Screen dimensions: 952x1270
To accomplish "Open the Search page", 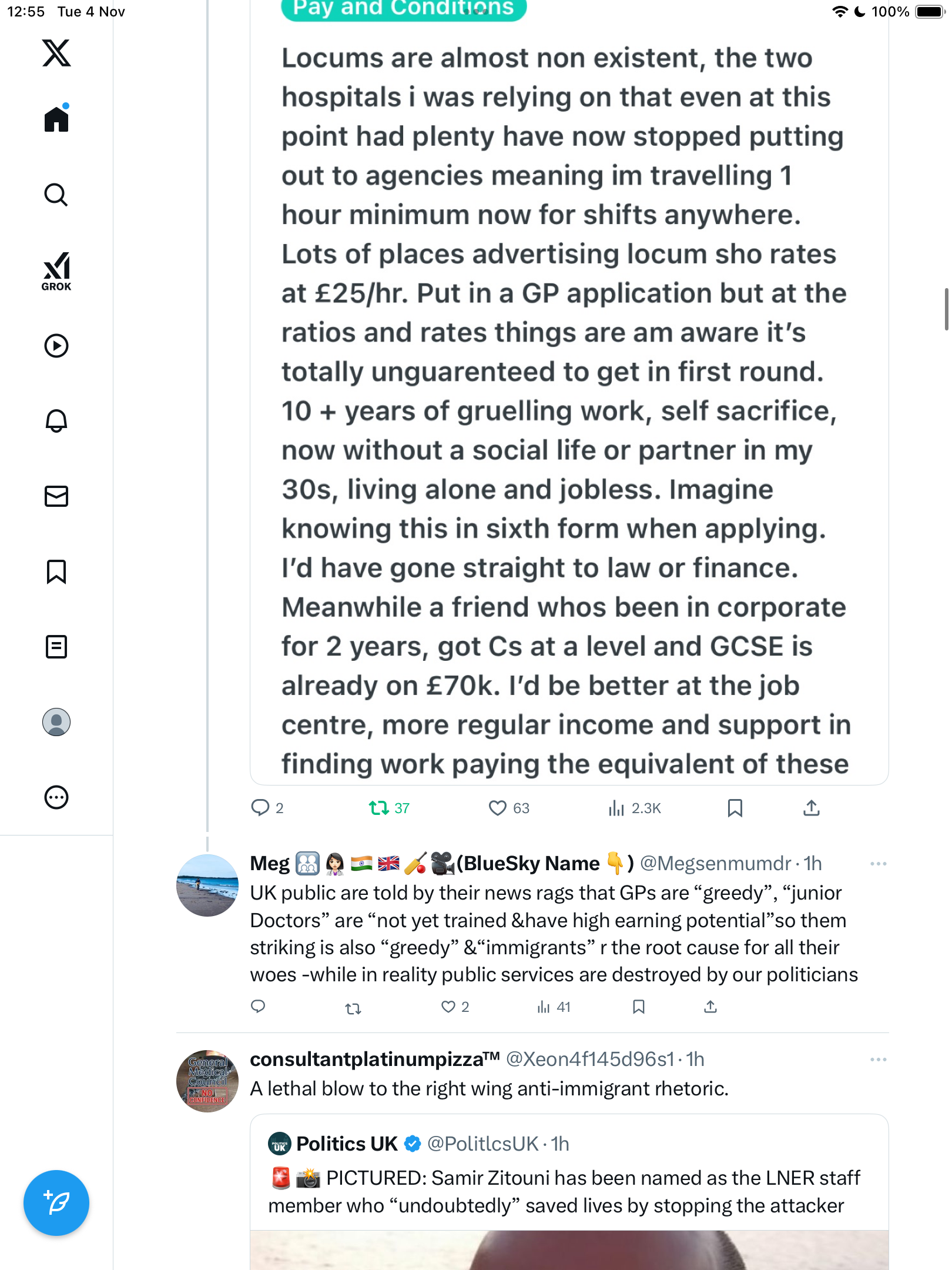I will [x=56, y=195].
